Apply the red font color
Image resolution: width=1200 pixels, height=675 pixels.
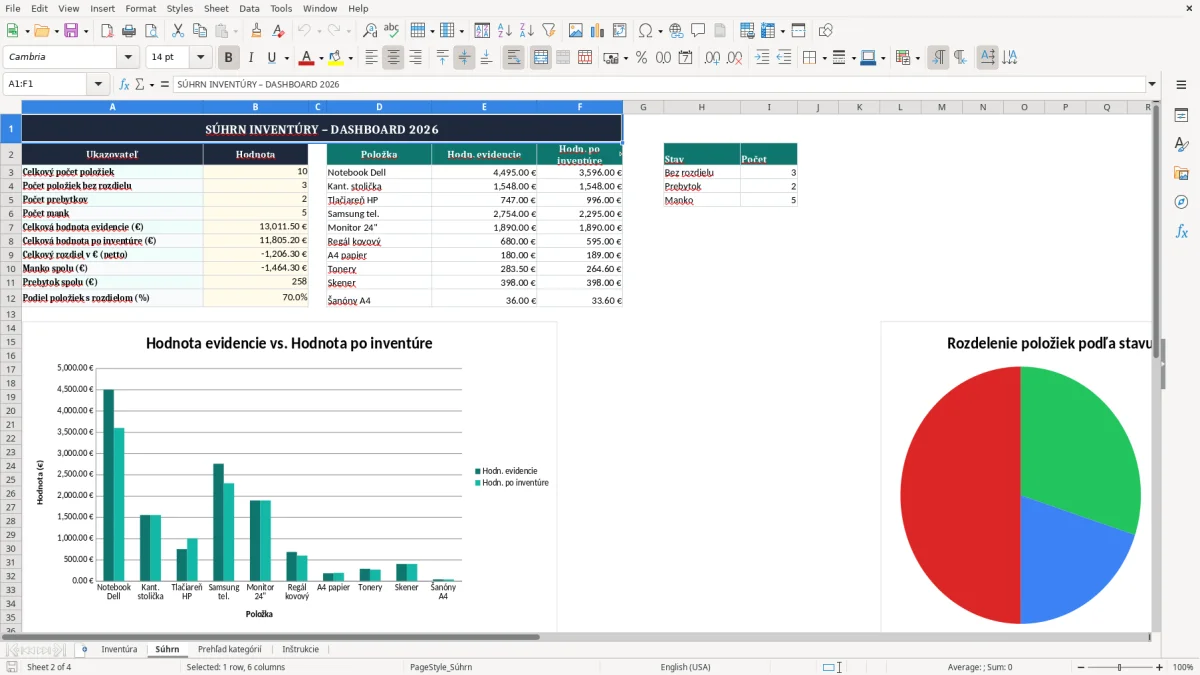point(306,58)
